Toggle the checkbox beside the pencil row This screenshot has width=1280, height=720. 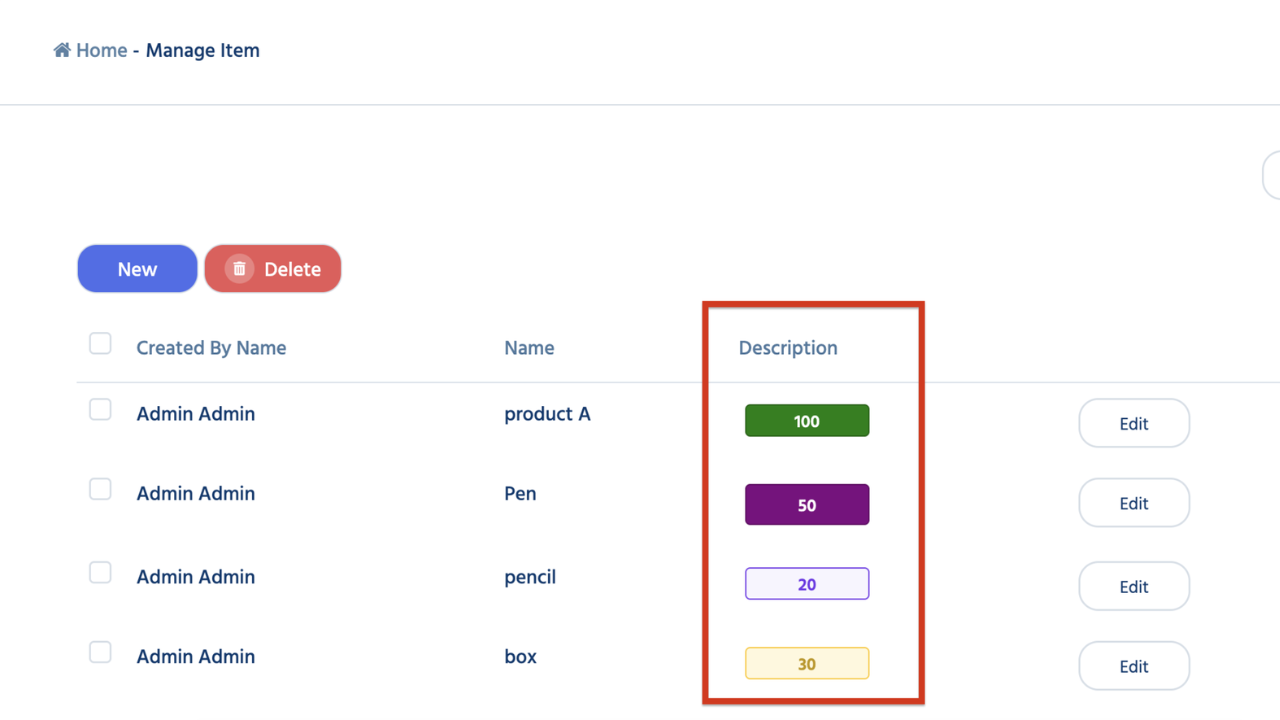tap(100, 572)
